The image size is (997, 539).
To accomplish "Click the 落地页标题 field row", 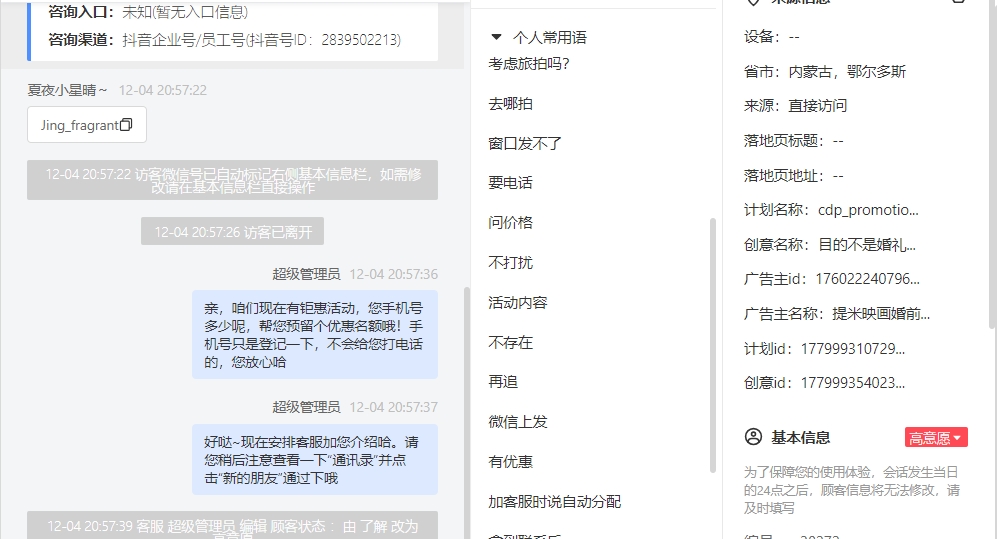I will [794, 140].
